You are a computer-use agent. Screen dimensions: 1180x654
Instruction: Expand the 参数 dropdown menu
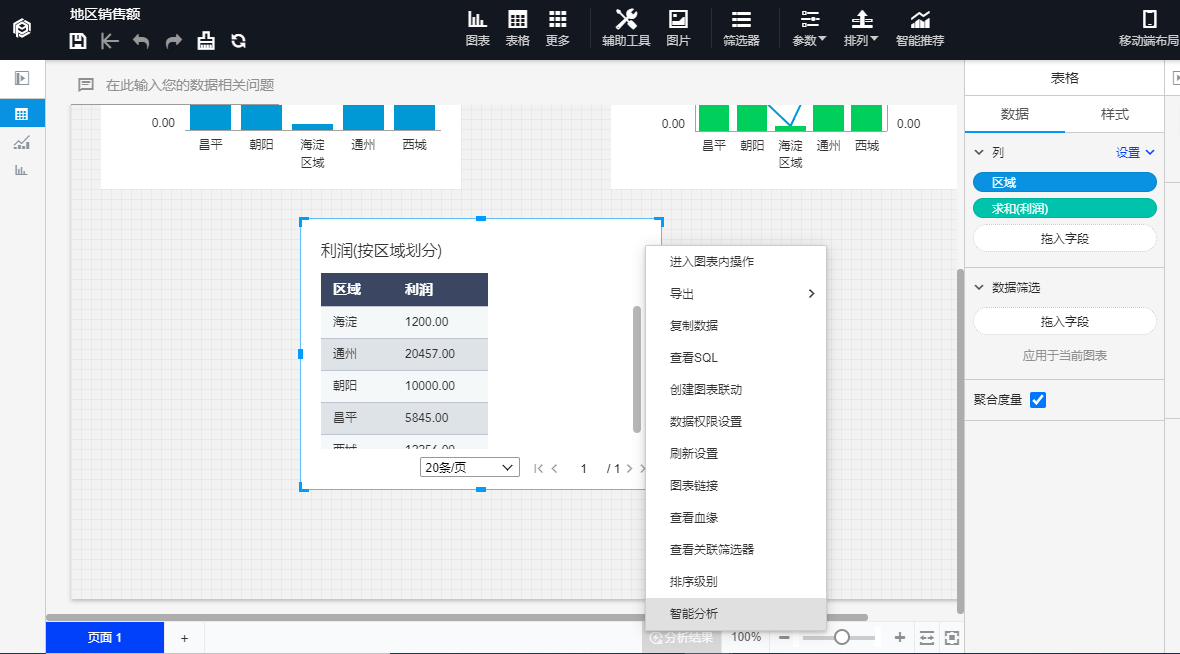point(810,28)
